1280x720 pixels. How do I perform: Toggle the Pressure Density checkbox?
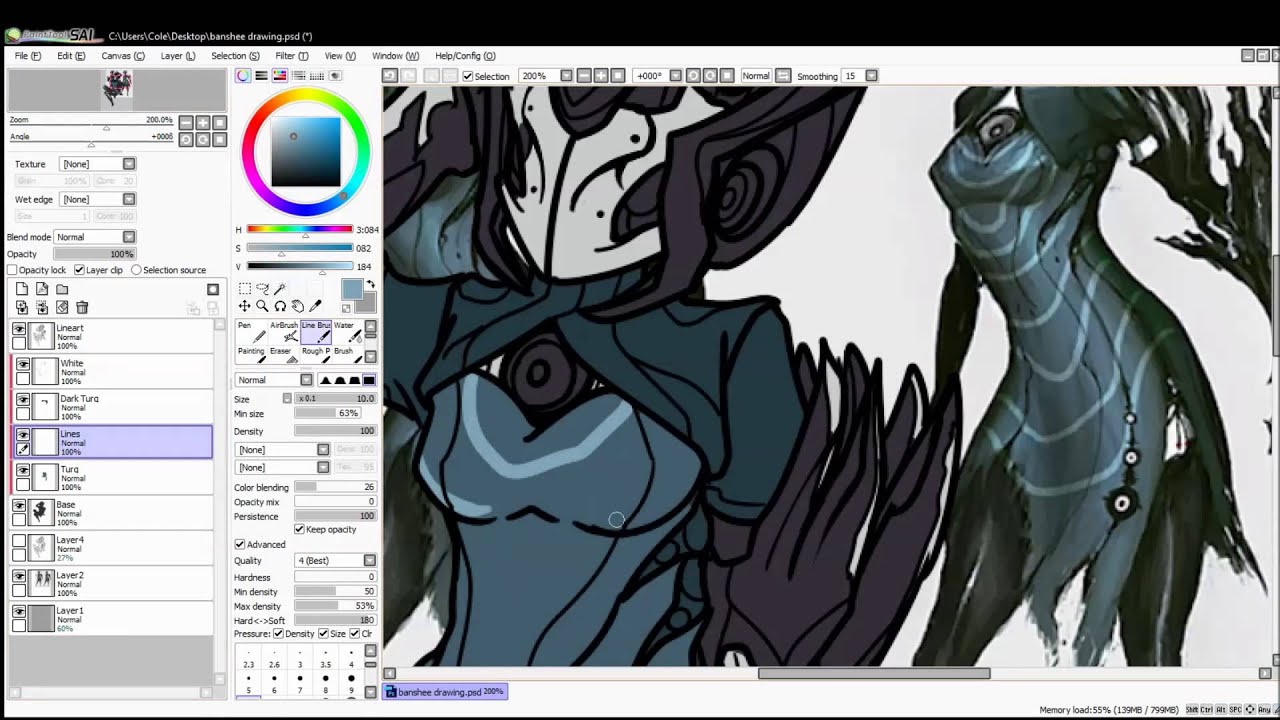pos(278,634)
